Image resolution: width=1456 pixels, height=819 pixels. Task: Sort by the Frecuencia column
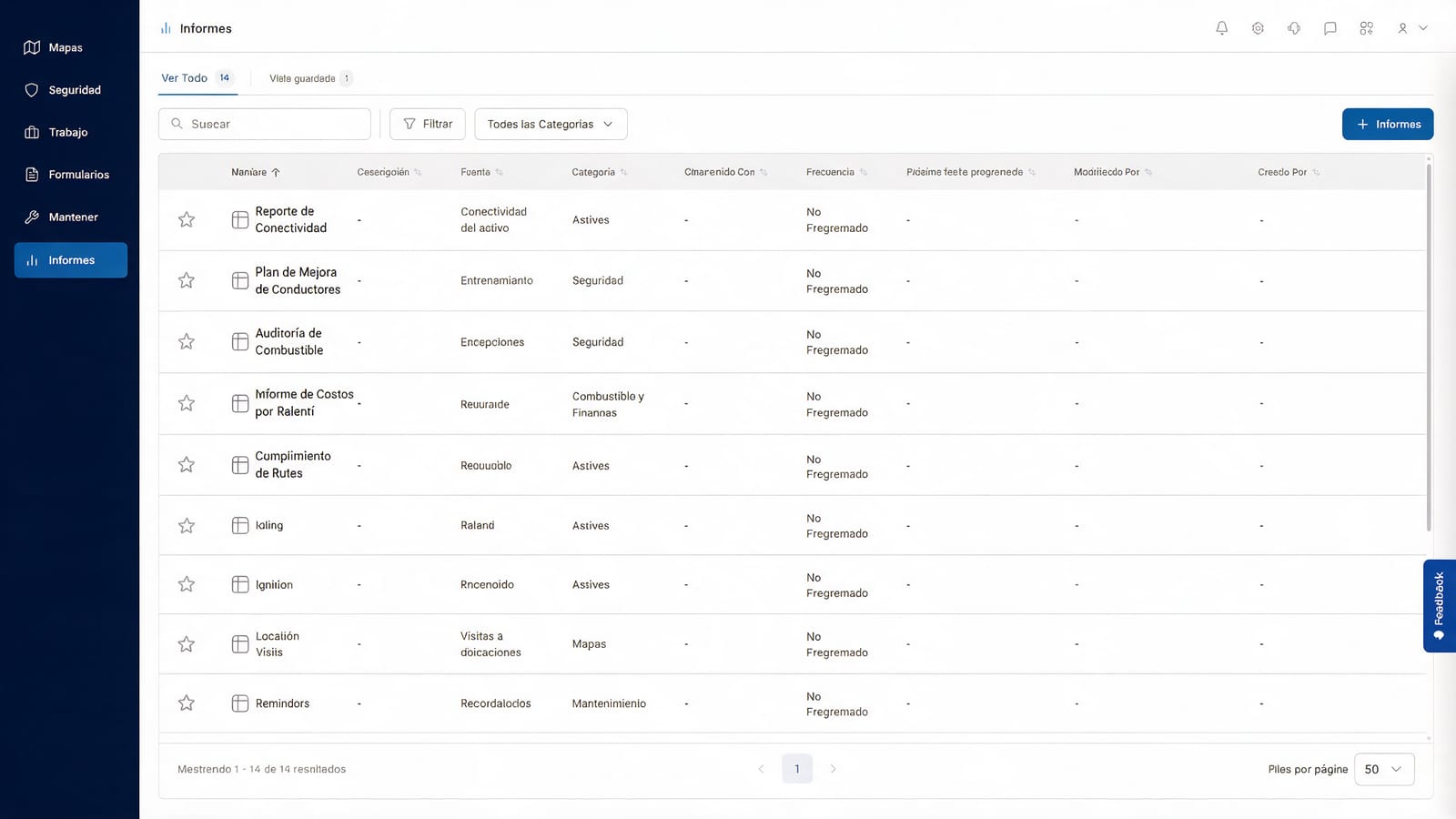tap(836, 172)
